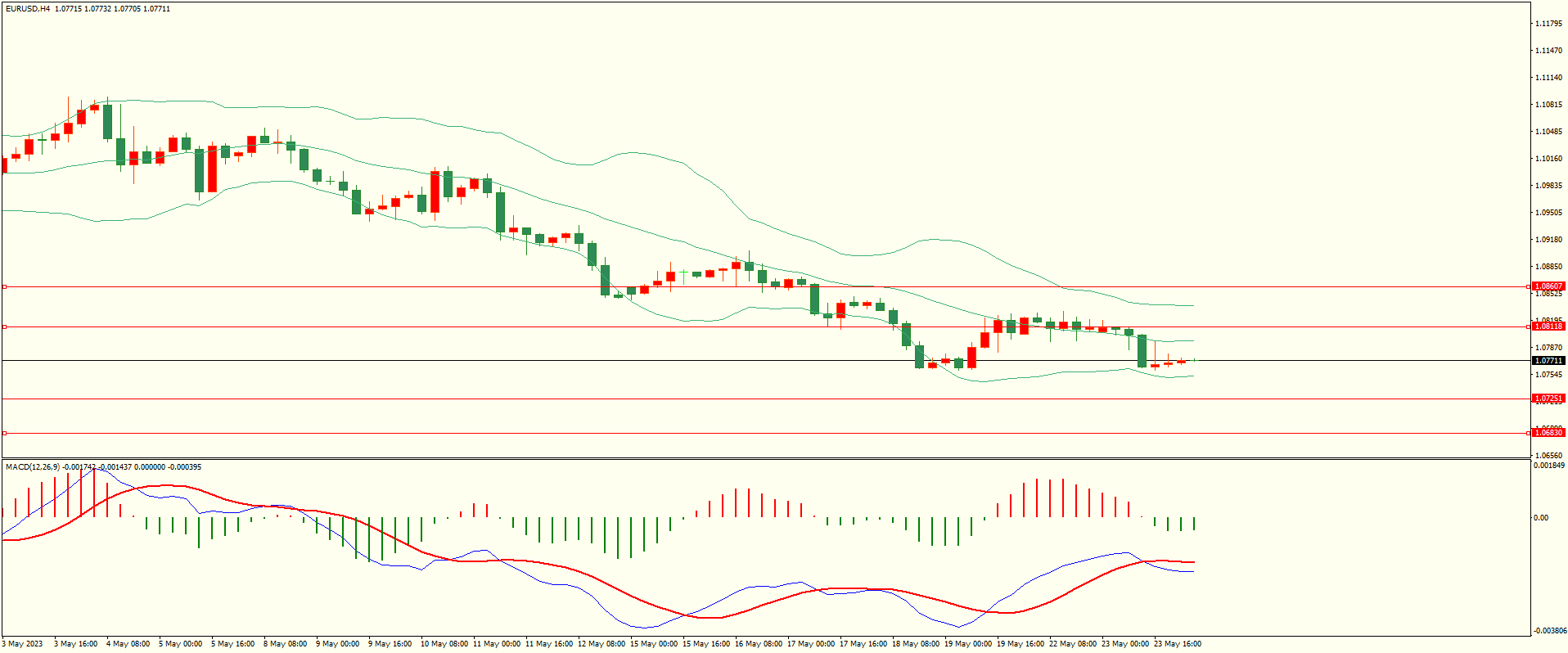Image resolution: width=1568 pixels, height=653 pixels.
Task: Click the 18 May 08:00 time label
Action: (916, 643)
